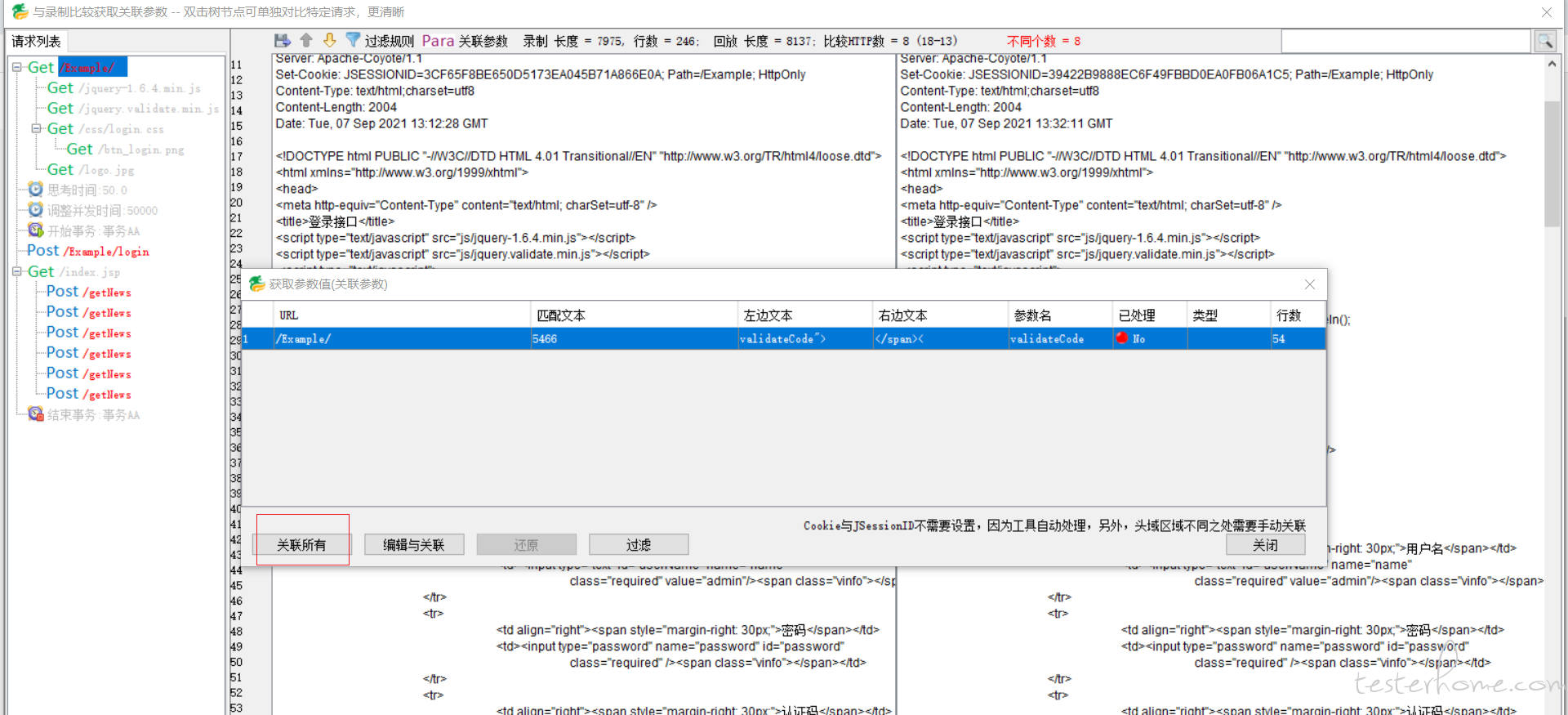The height and width of the screenshot is (715, 1568).
Task: Select the first Post /getNews request
Action: (x=88, y=292)
